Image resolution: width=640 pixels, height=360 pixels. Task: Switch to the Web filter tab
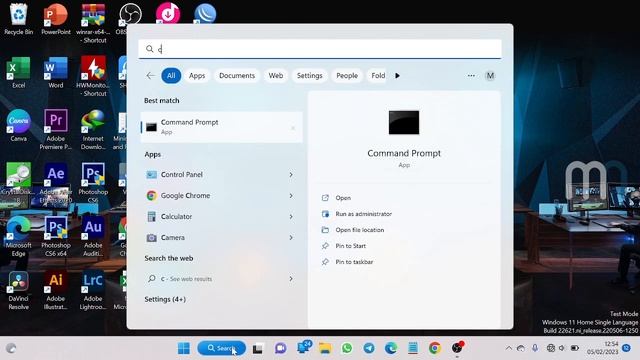(276, 76)
